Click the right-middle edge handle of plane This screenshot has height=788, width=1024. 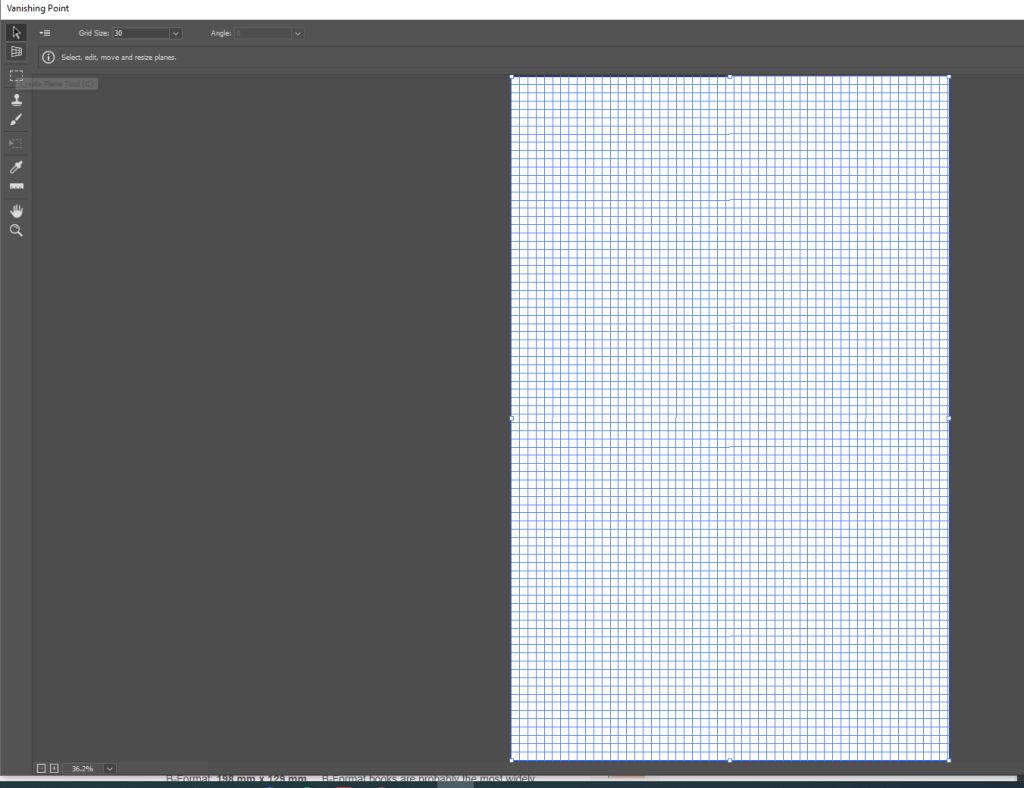pyautogui.click(x=948, y=418)
